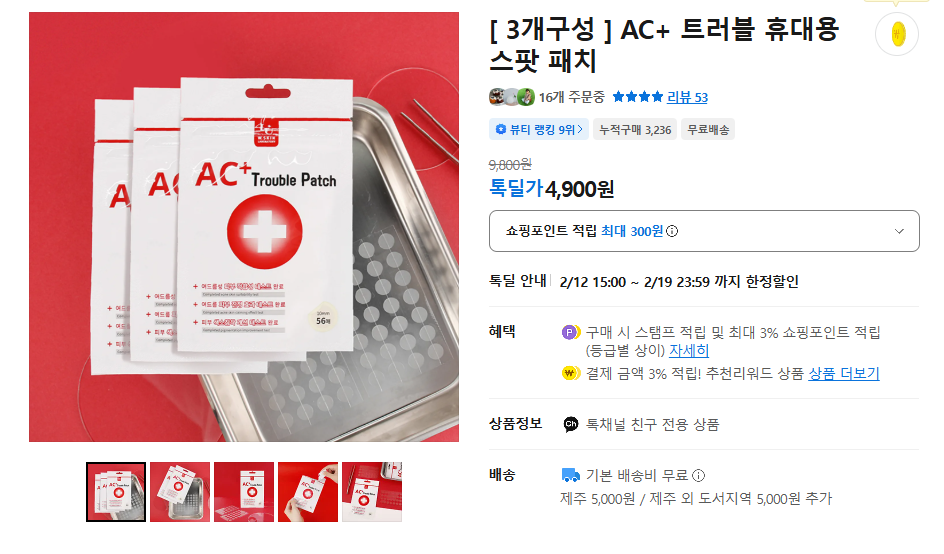Click the blue star rating icons

coord(638,96)
